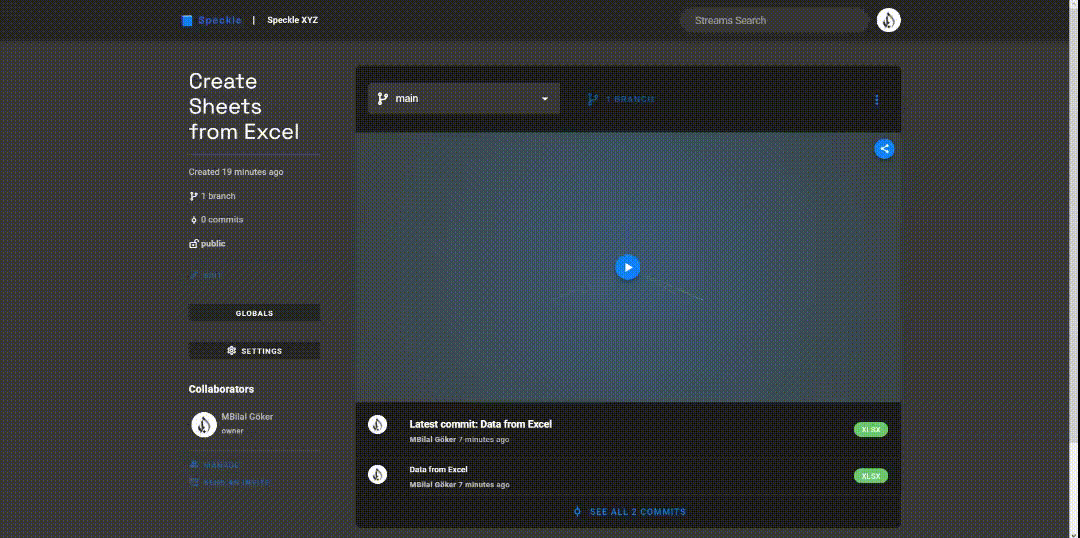The height and width of the screenshot is (538, 1080).
Task: Click the XLSX badge on latest commit
Action: click(870, 430)
